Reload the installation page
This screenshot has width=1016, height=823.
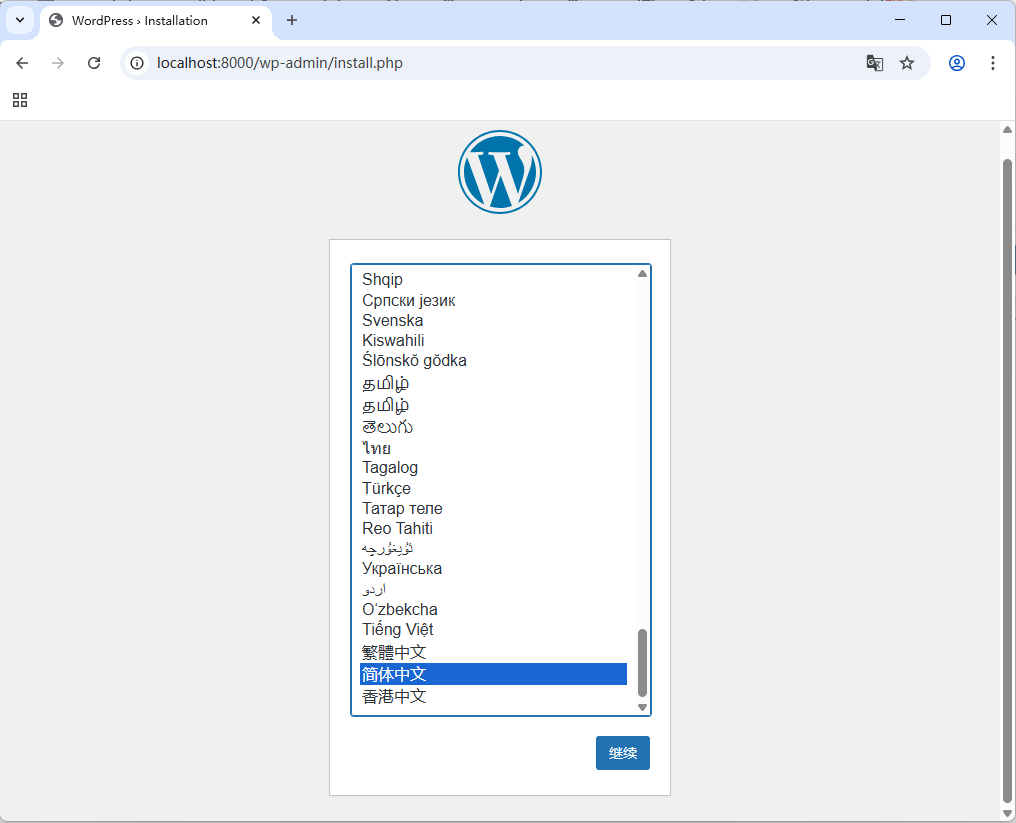94,63
